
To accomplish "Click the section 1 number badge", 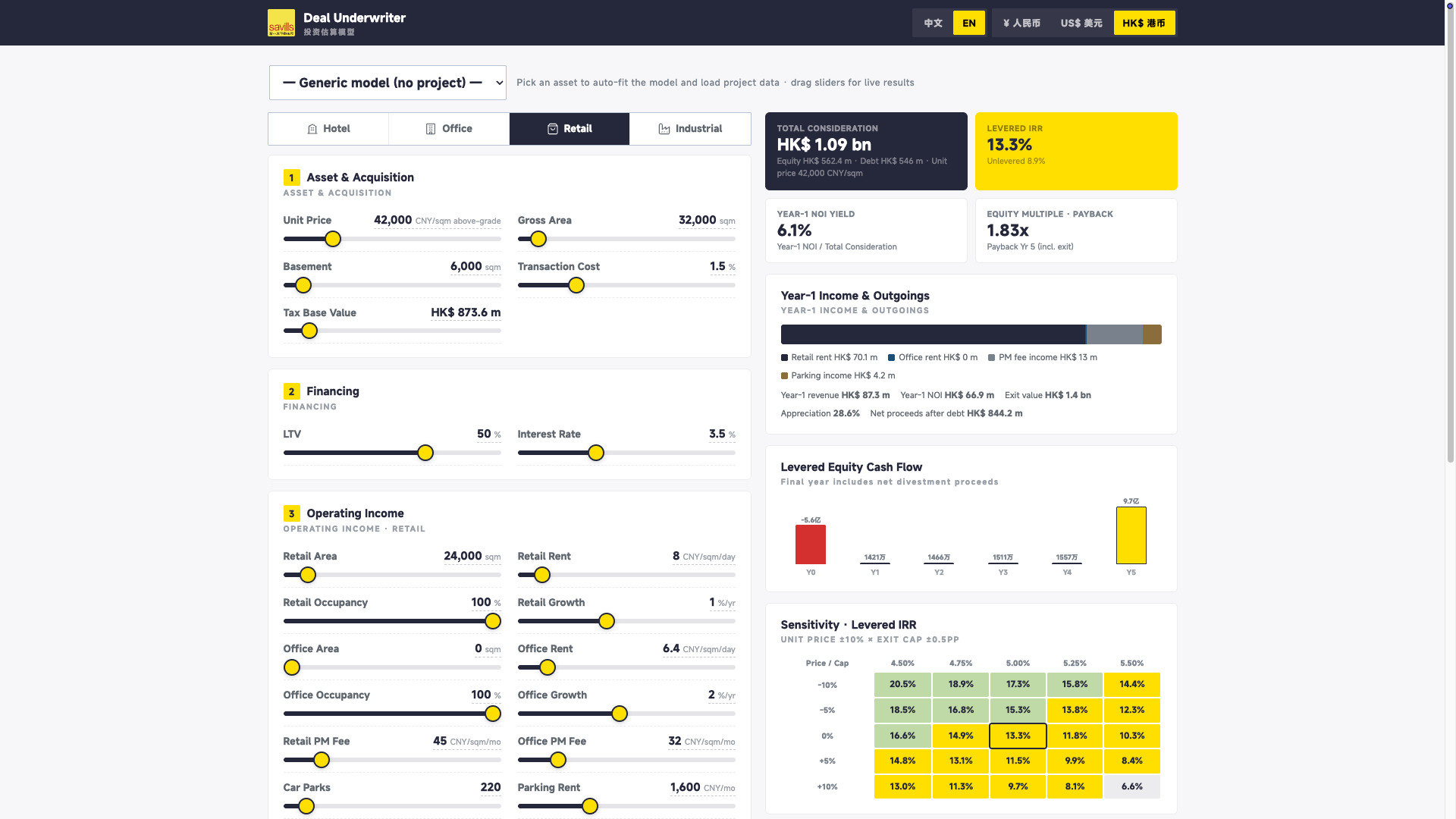I will pyautogui.click(x=291, y=177).
